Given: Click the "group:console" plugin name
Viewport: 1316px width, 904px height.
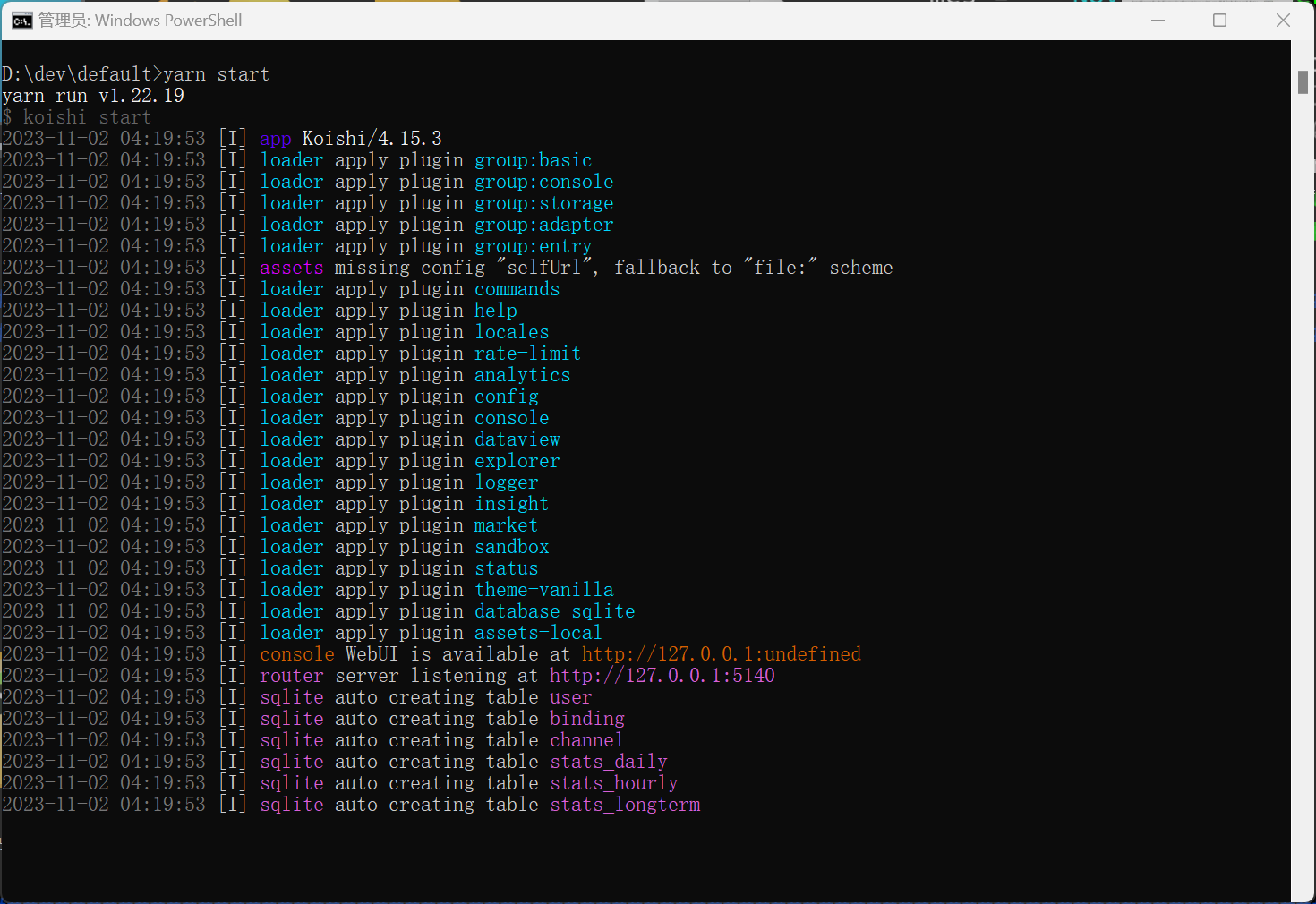Looking at the screenshot, I should [544, 182].
